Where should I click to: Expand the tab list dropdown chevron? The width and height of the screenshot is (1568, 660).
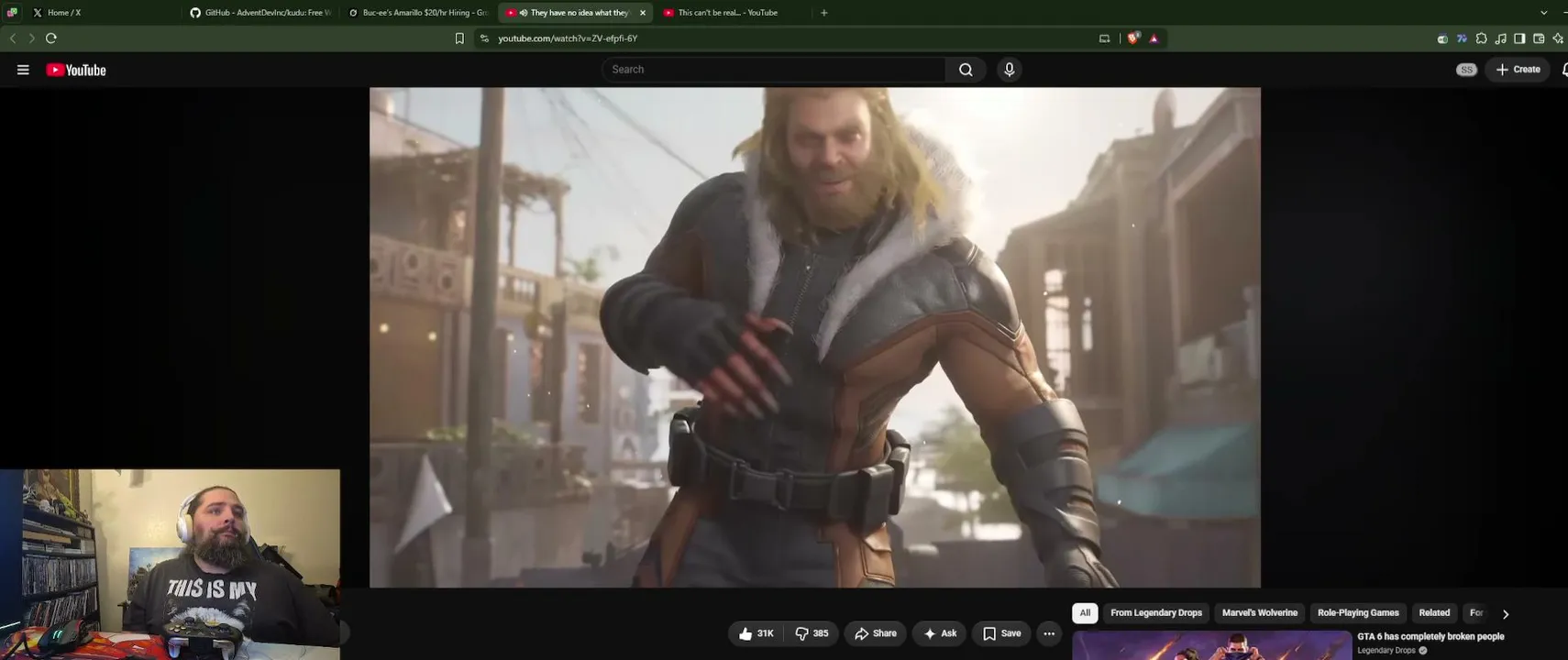click(1544, 13)
